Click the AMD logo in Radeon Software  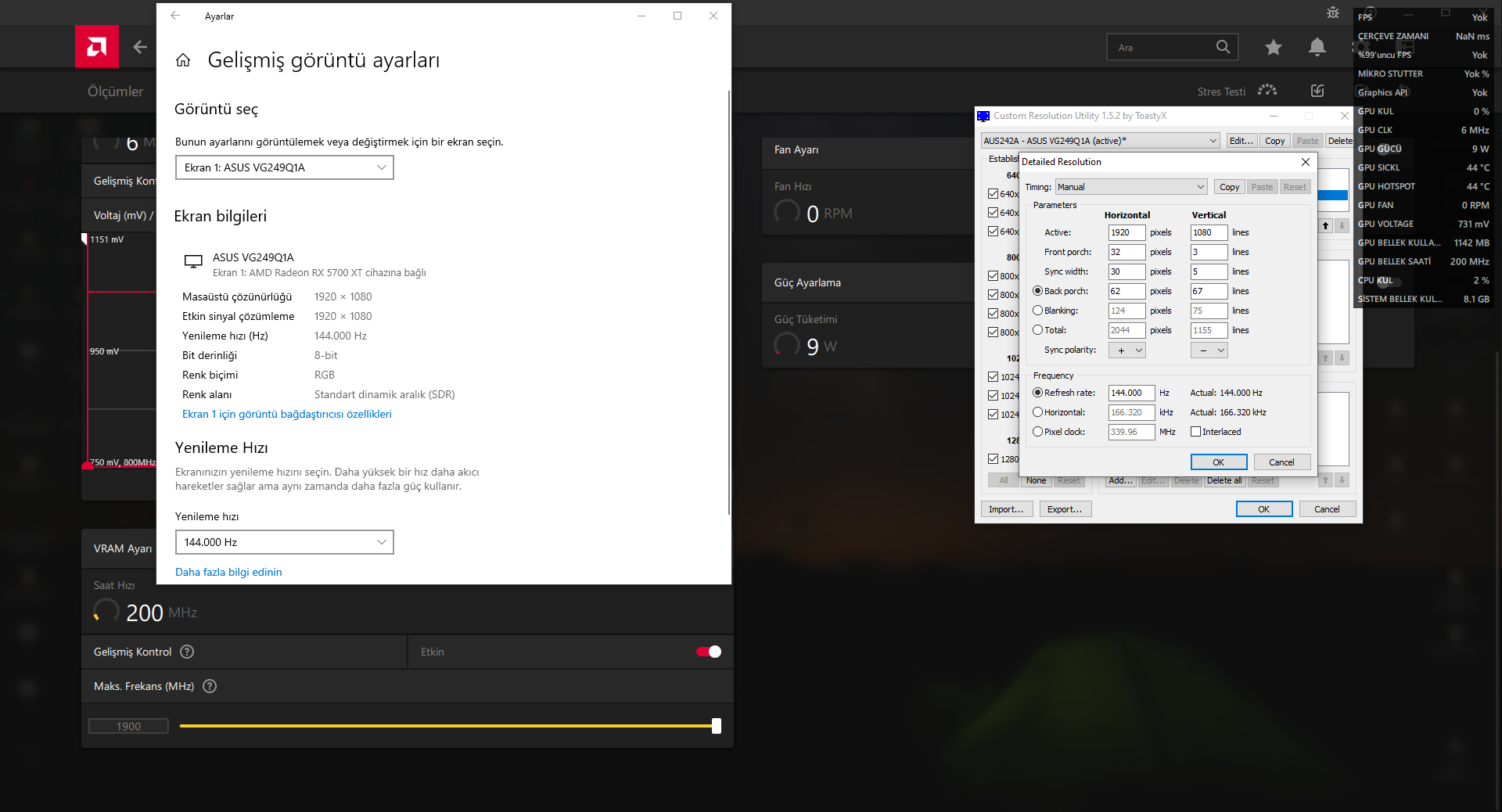(x=97, y=46)
